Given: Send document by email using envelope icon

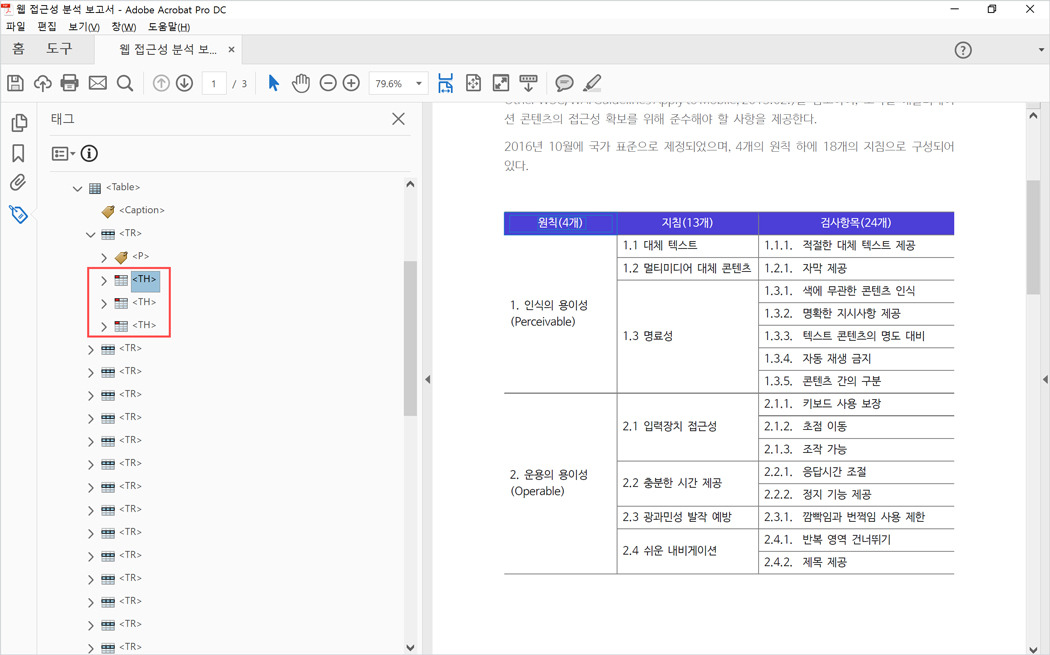Looking at the screenshot, I should [96, 83].
